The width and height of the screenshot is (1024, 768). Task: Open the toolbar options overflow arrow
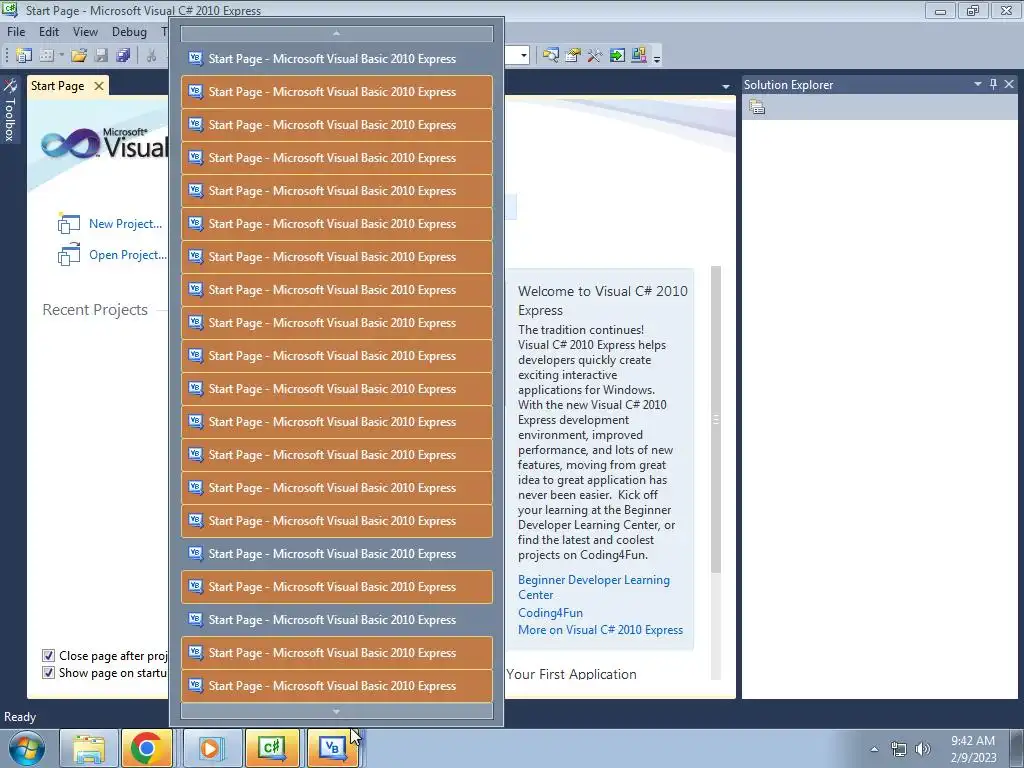(x=657, y=57)
